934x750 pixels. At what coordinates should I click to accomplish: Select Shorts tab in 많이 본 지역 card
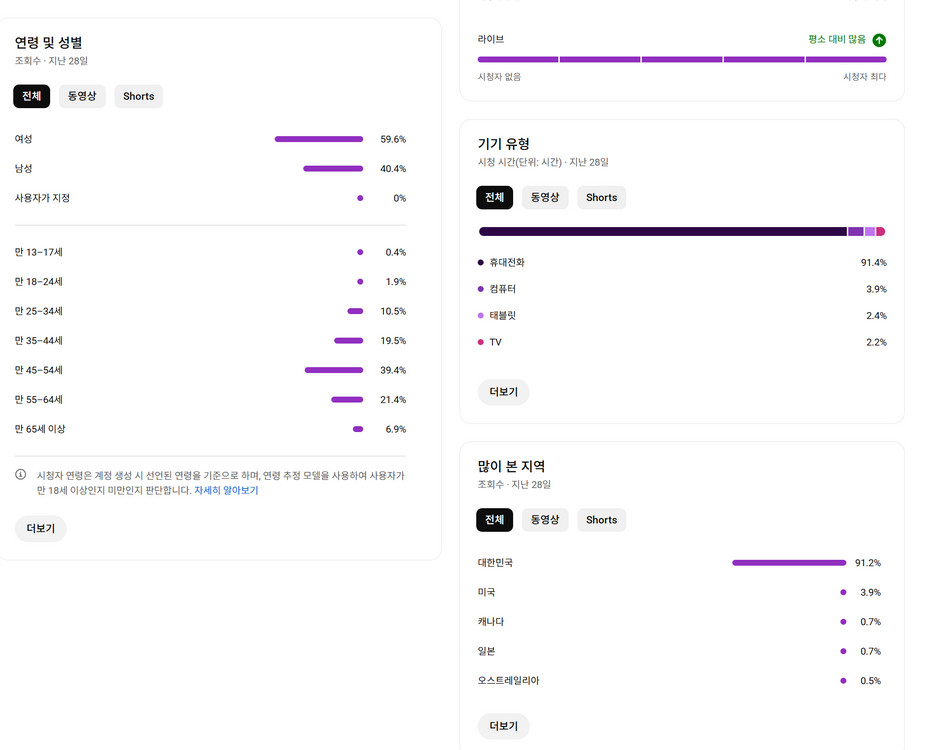602,519
